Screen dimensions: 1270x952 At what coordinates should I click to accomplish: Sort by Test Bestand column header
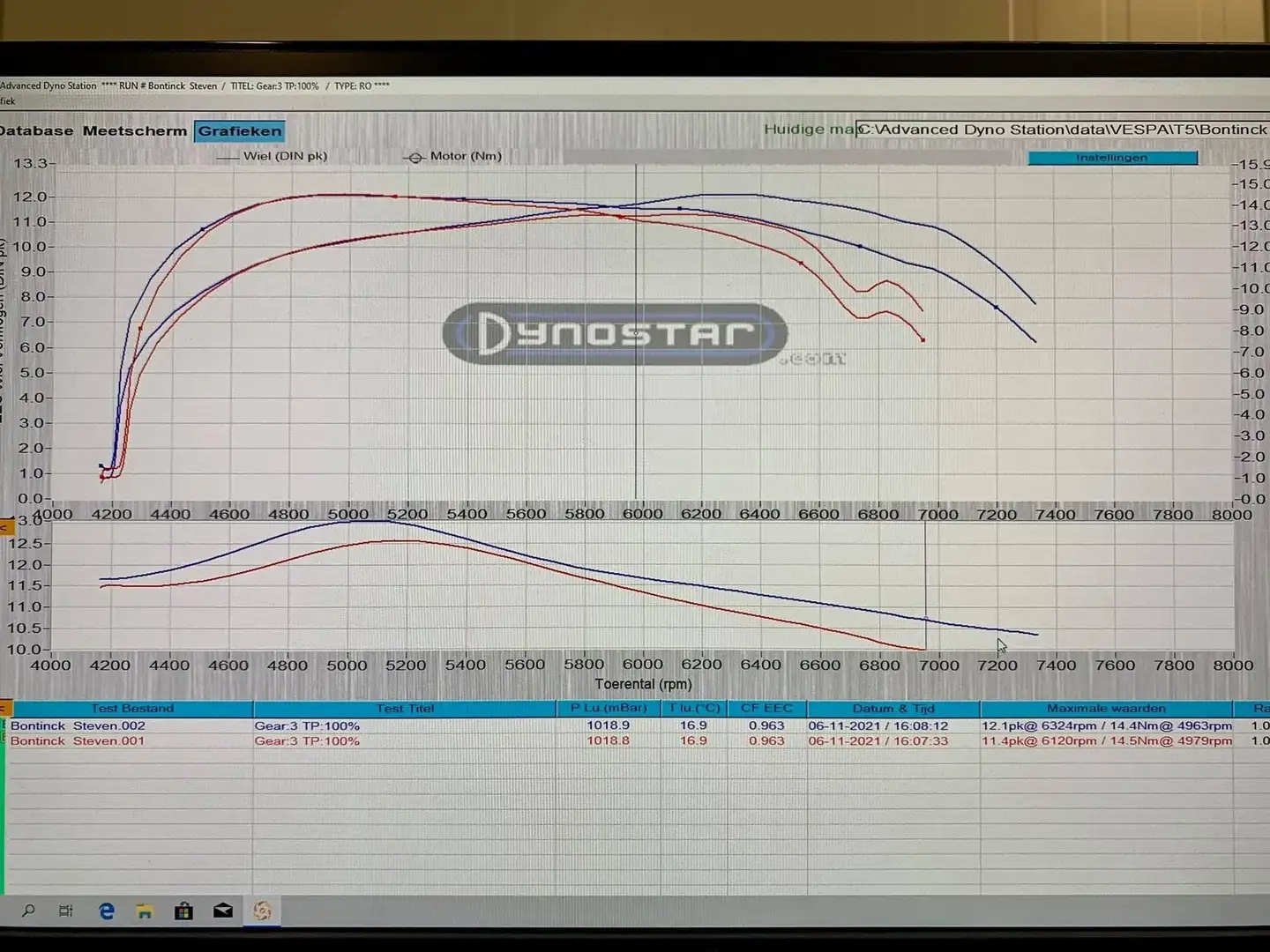(132, 709)
